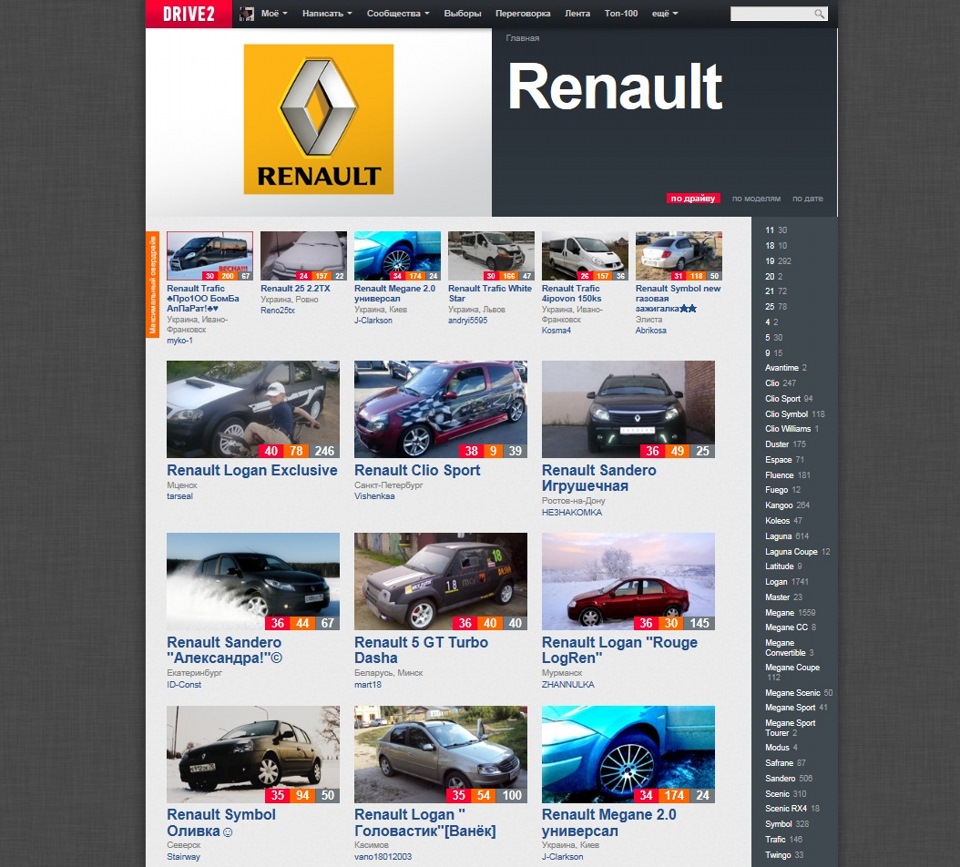Click Renault 5 GT Turbo Dasha title
Image resolution: width=960 pixels, height=867 pixels.
pyautogui.click(x=421, y=650)
